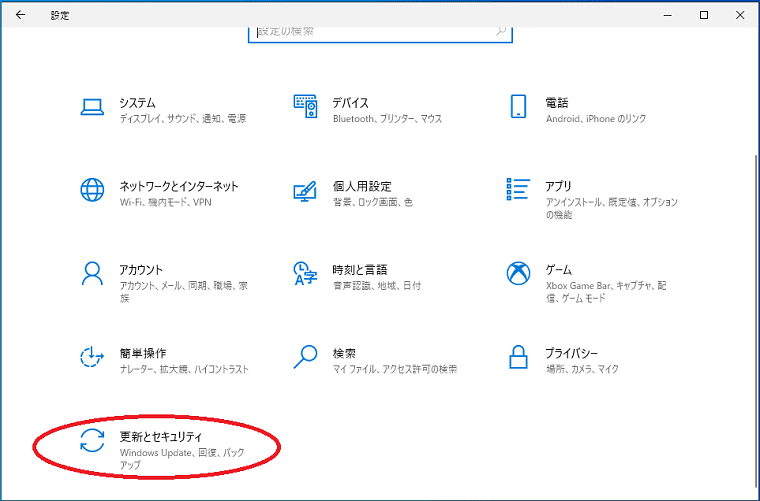Click the Bluetooth、プリンター、マウス description

tap(387, 119)
